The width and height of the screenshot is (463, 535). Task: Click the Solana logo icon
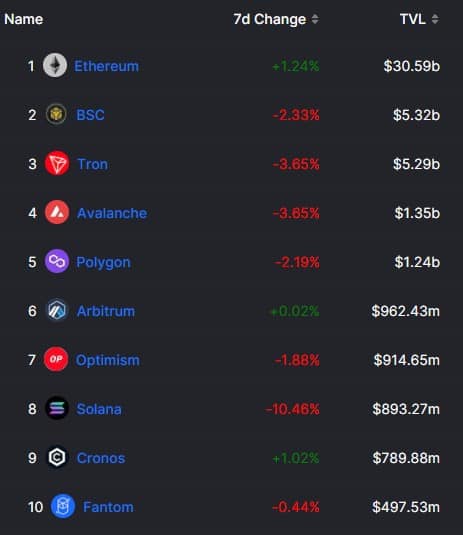coord(57,408)
